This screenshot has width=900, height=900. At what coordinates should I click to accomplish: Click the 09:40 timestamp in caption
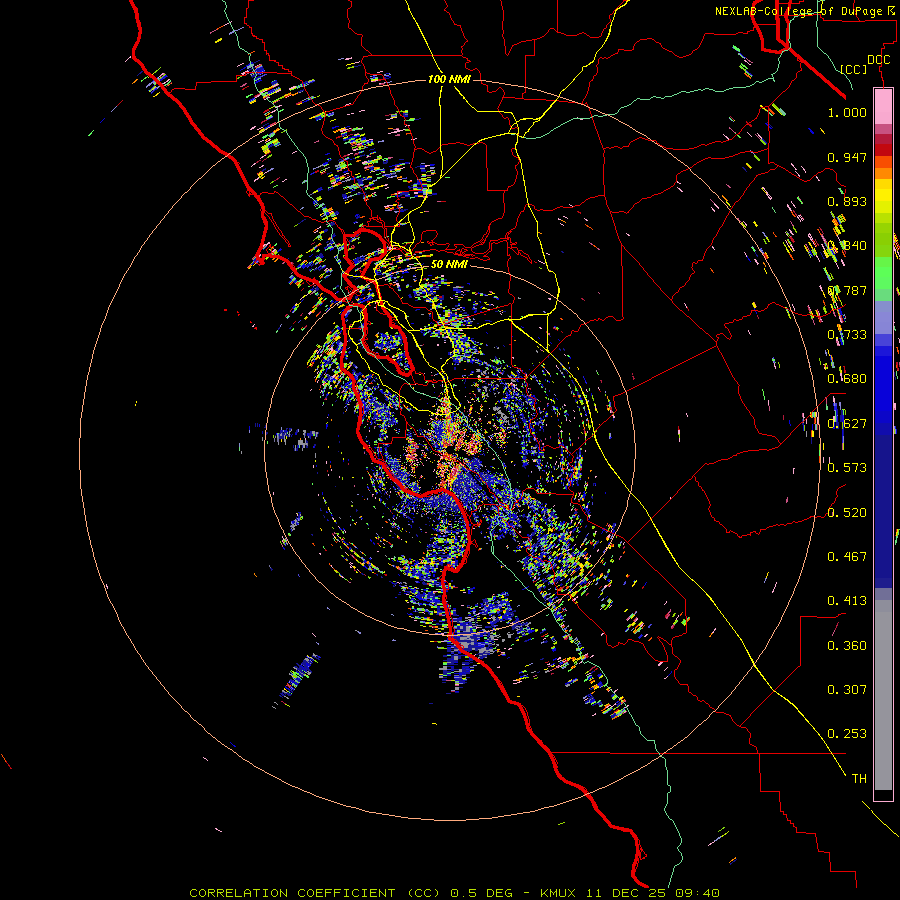(697, 893)
